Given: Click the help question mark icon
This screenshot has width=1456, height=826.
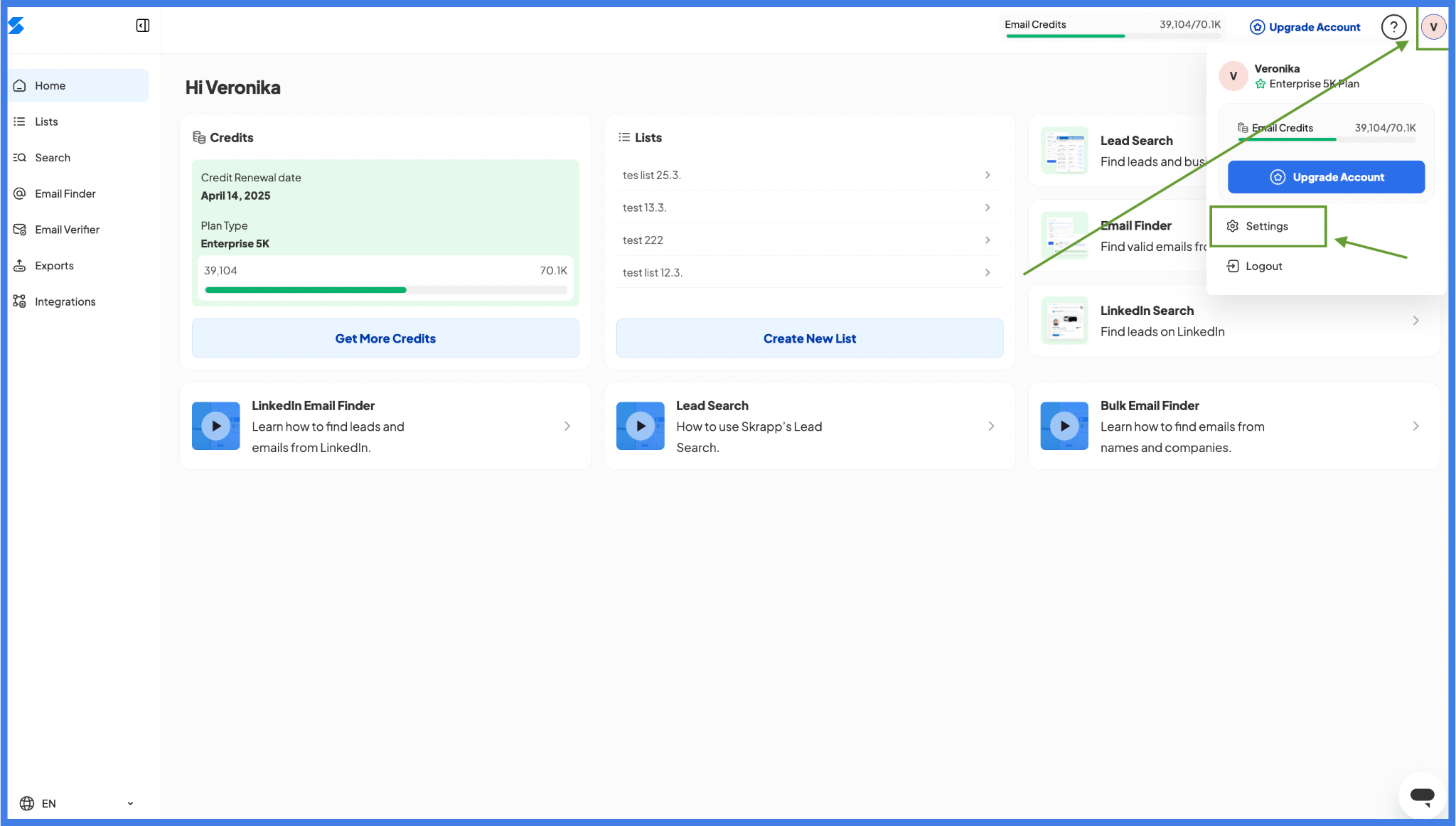Looking at the screenshot, I should pos(1393,27).
